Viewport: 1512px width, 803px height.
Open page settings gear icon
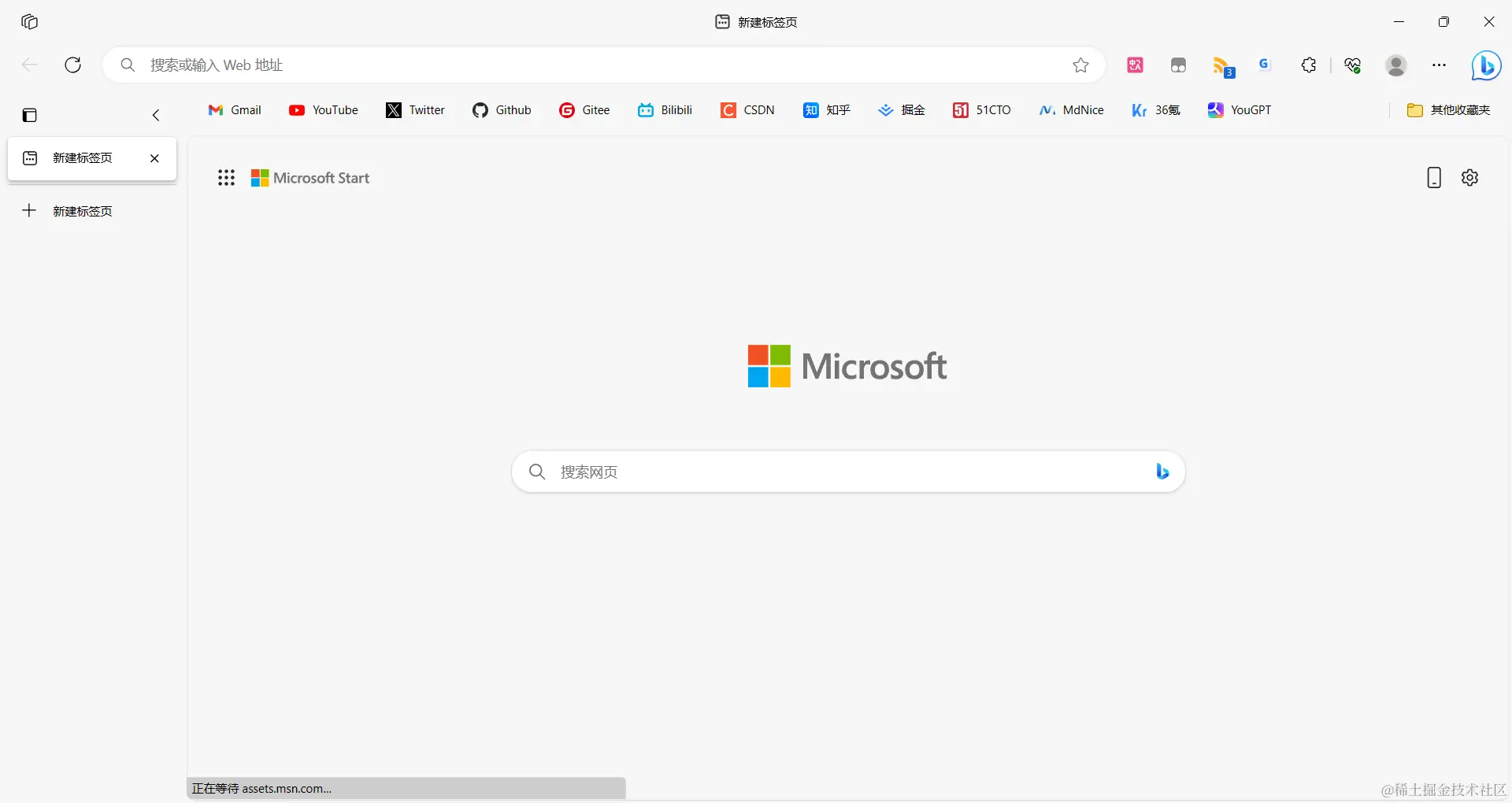(x=1470, y=178)
